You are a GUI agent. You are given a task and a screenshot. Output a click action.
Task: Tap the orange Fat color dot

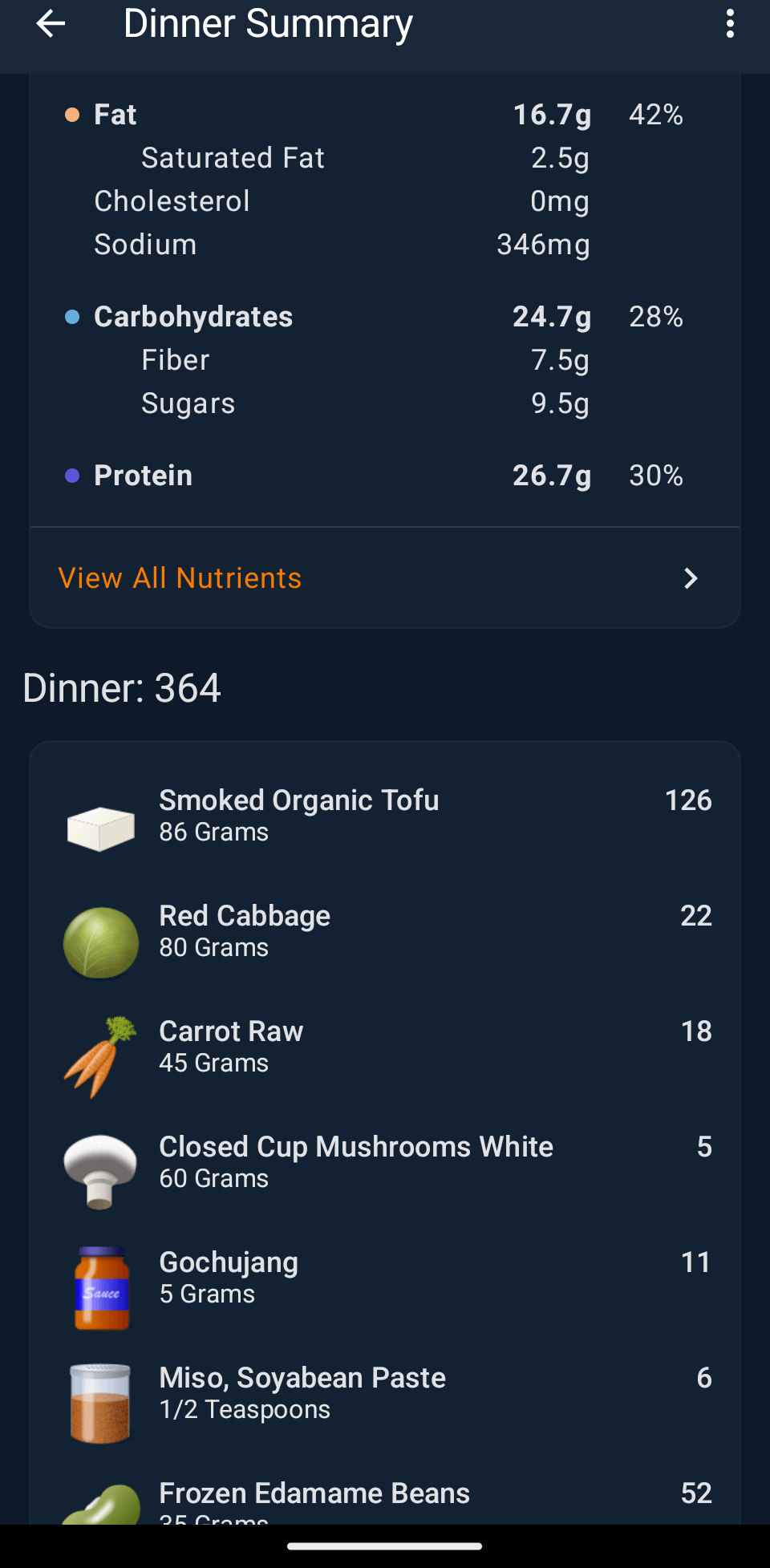pyautogui.click(x=72, y=115)
